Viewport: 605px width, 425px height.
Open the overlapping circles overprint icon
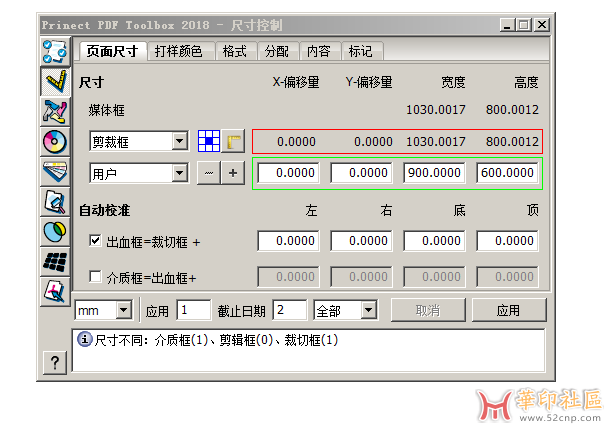(55, 232)
